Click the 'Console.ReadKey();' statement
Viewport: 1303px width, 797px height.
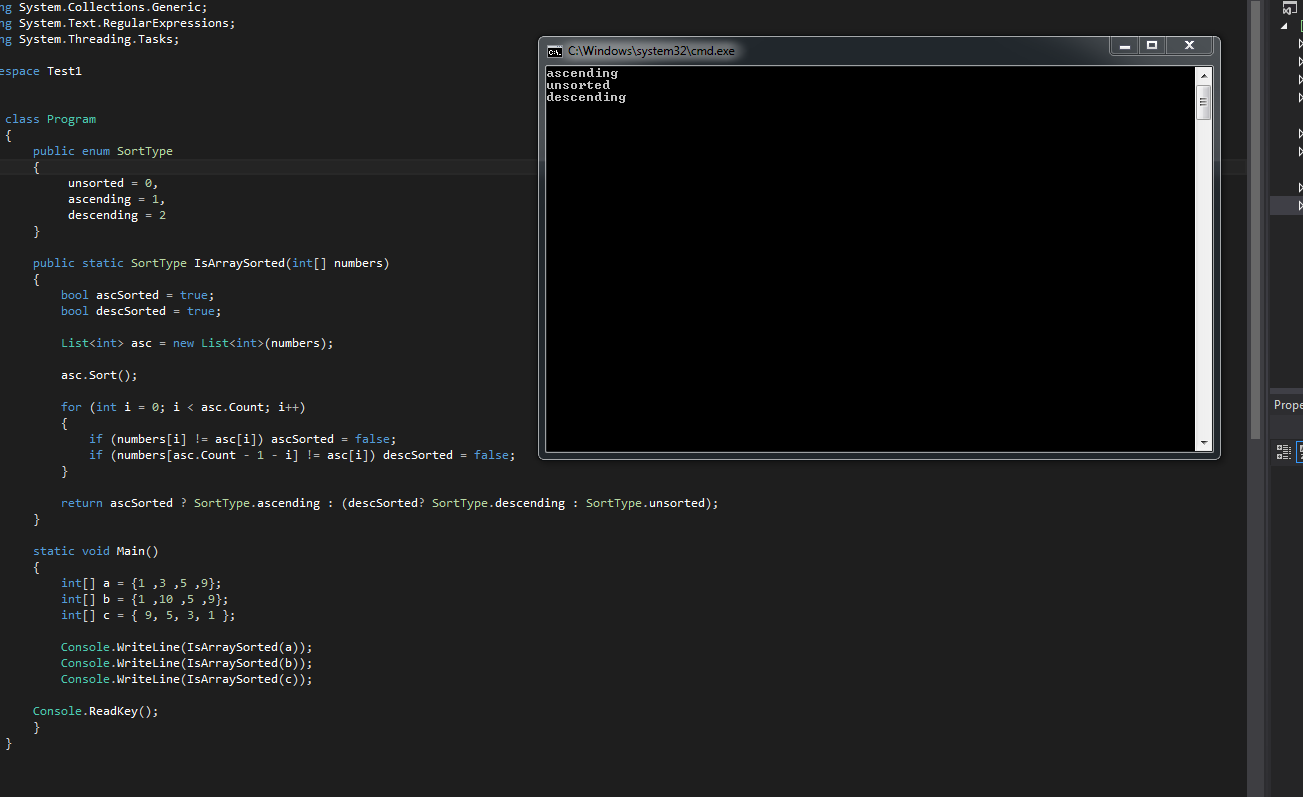click(96, 711)
